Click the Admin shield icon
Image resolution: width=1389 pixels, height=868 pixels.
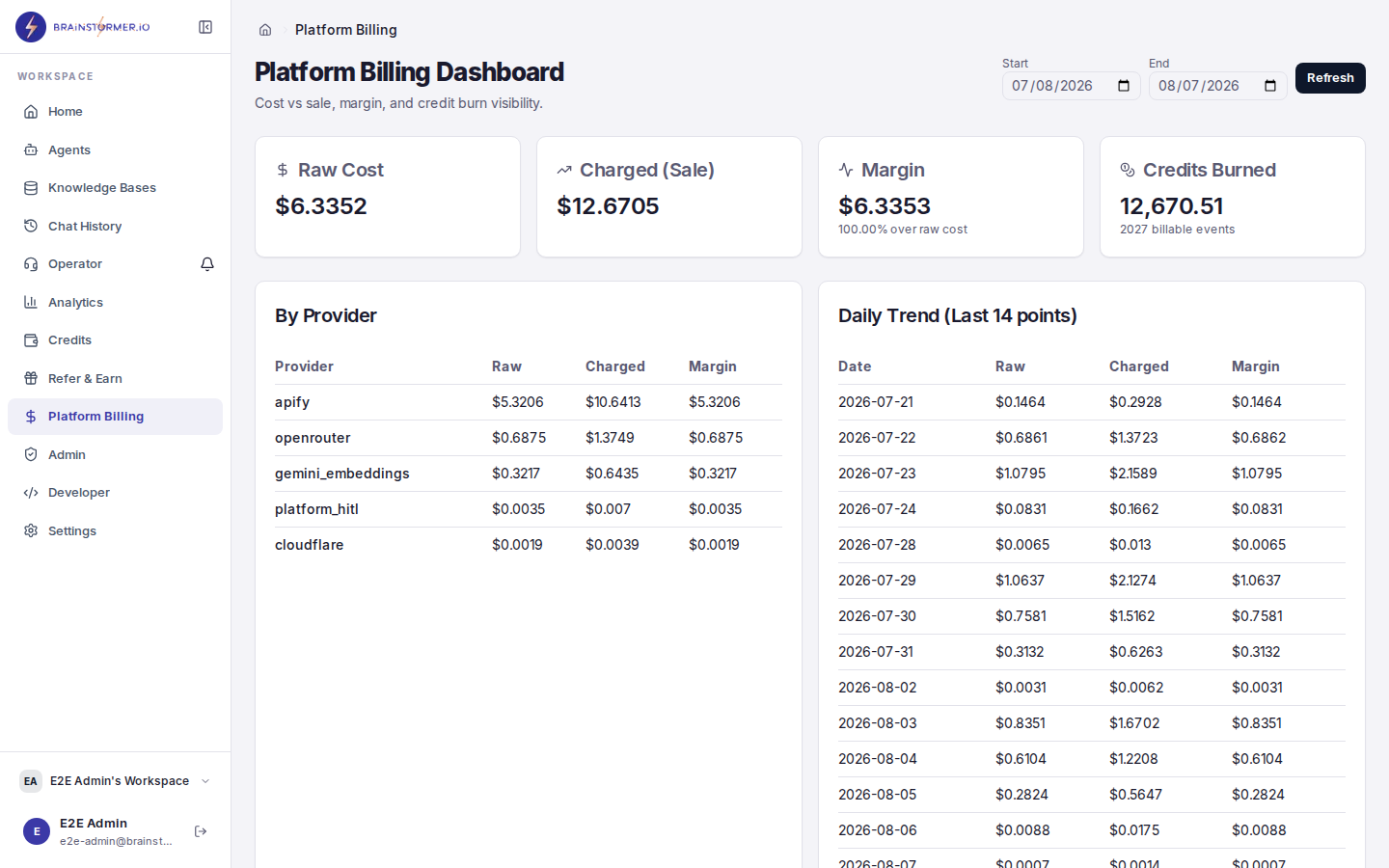31,454
